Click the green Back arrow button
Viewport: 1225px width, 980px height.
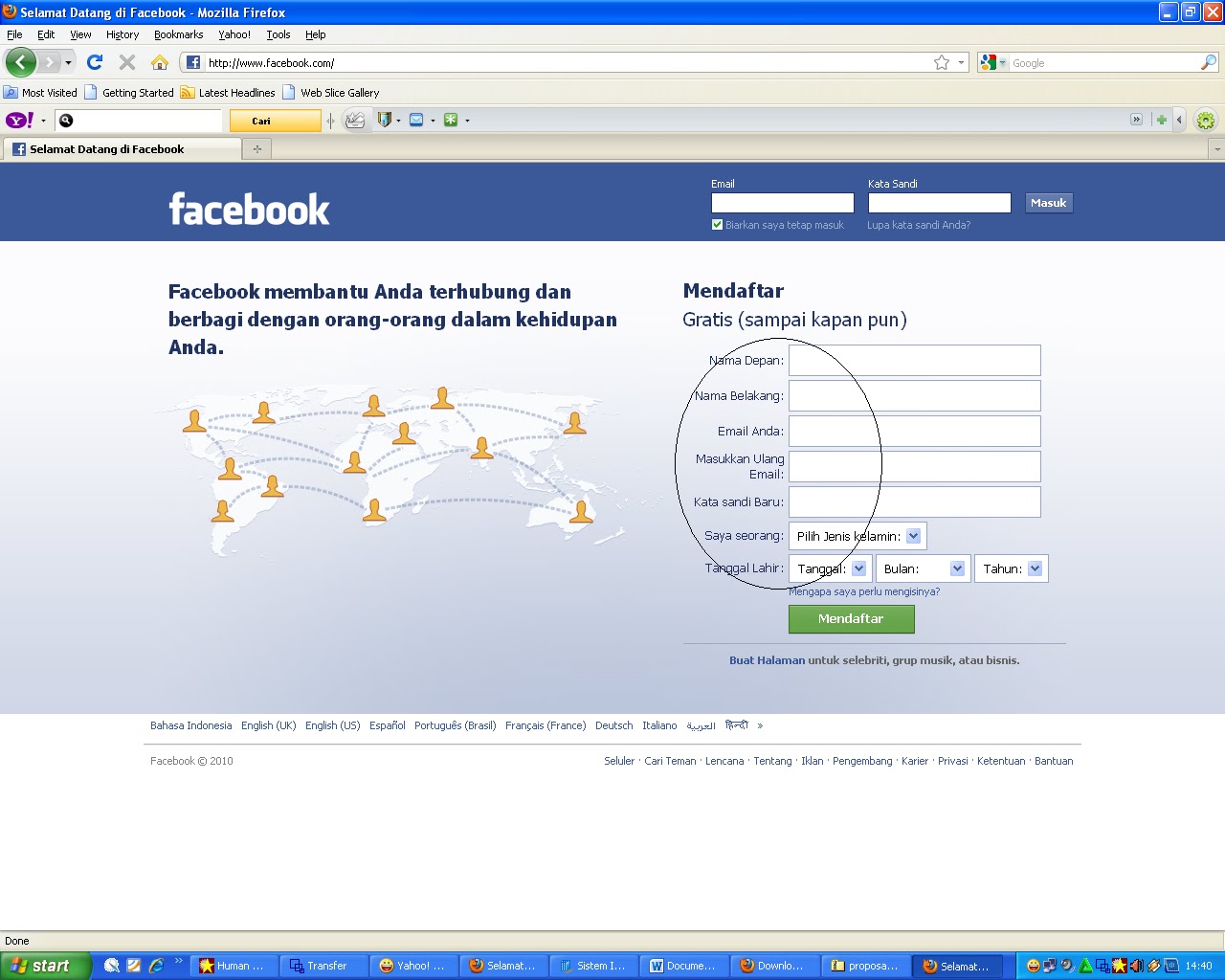point(20,62)
